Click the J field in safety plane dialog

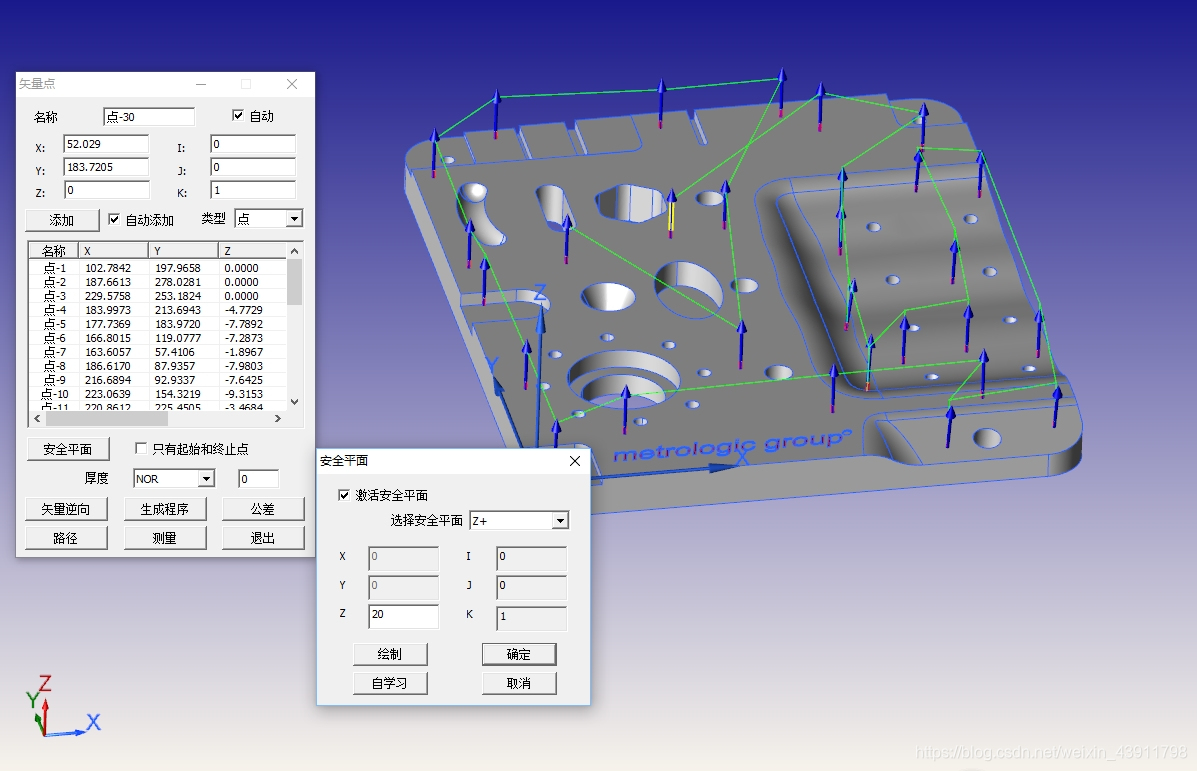[x=531, y=587]
